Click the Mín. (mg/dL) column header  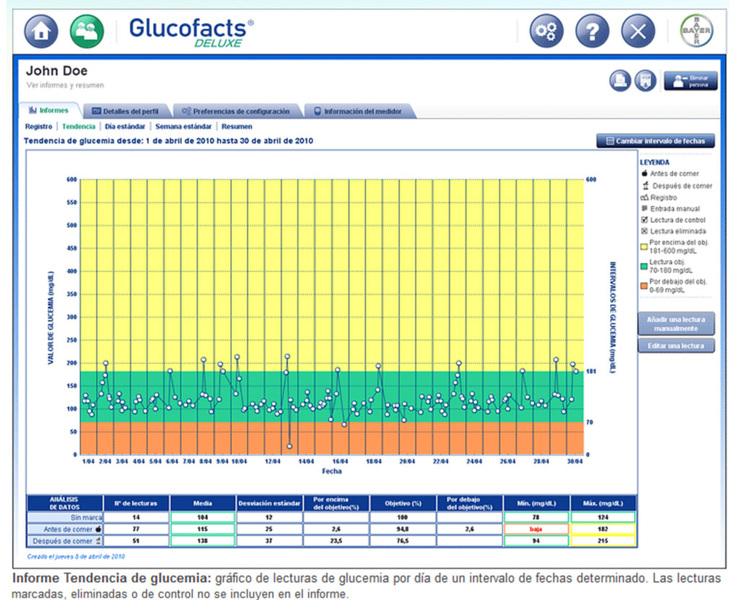point(536,503)
